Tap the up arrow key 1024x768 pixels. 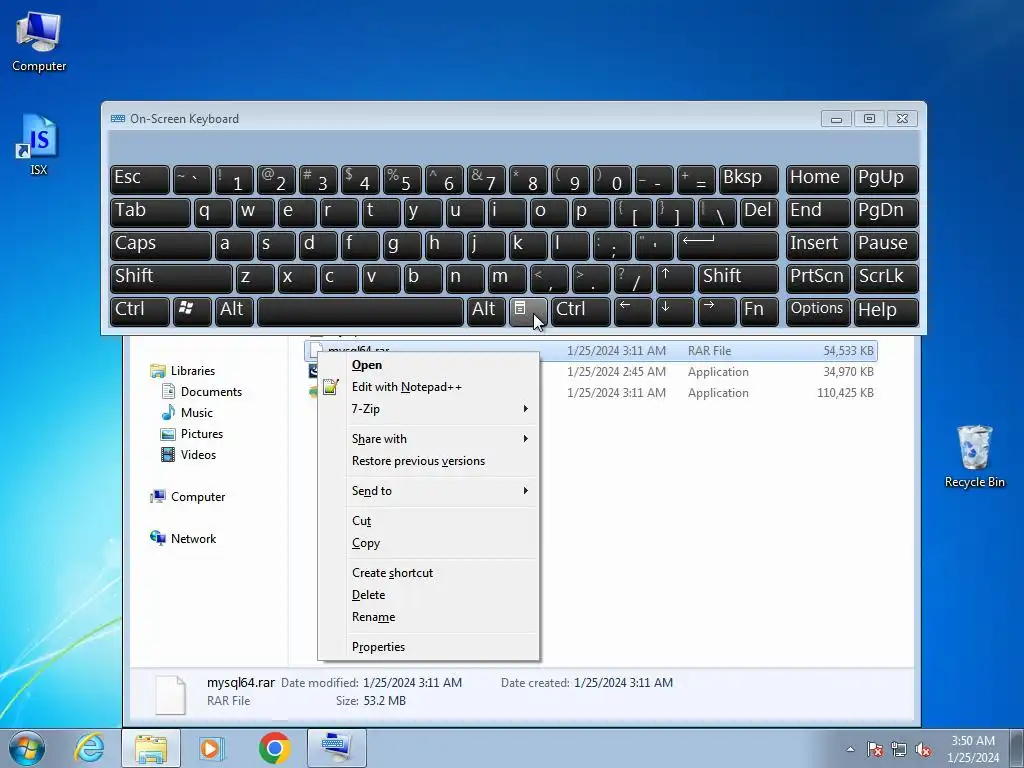pos(675,278)
